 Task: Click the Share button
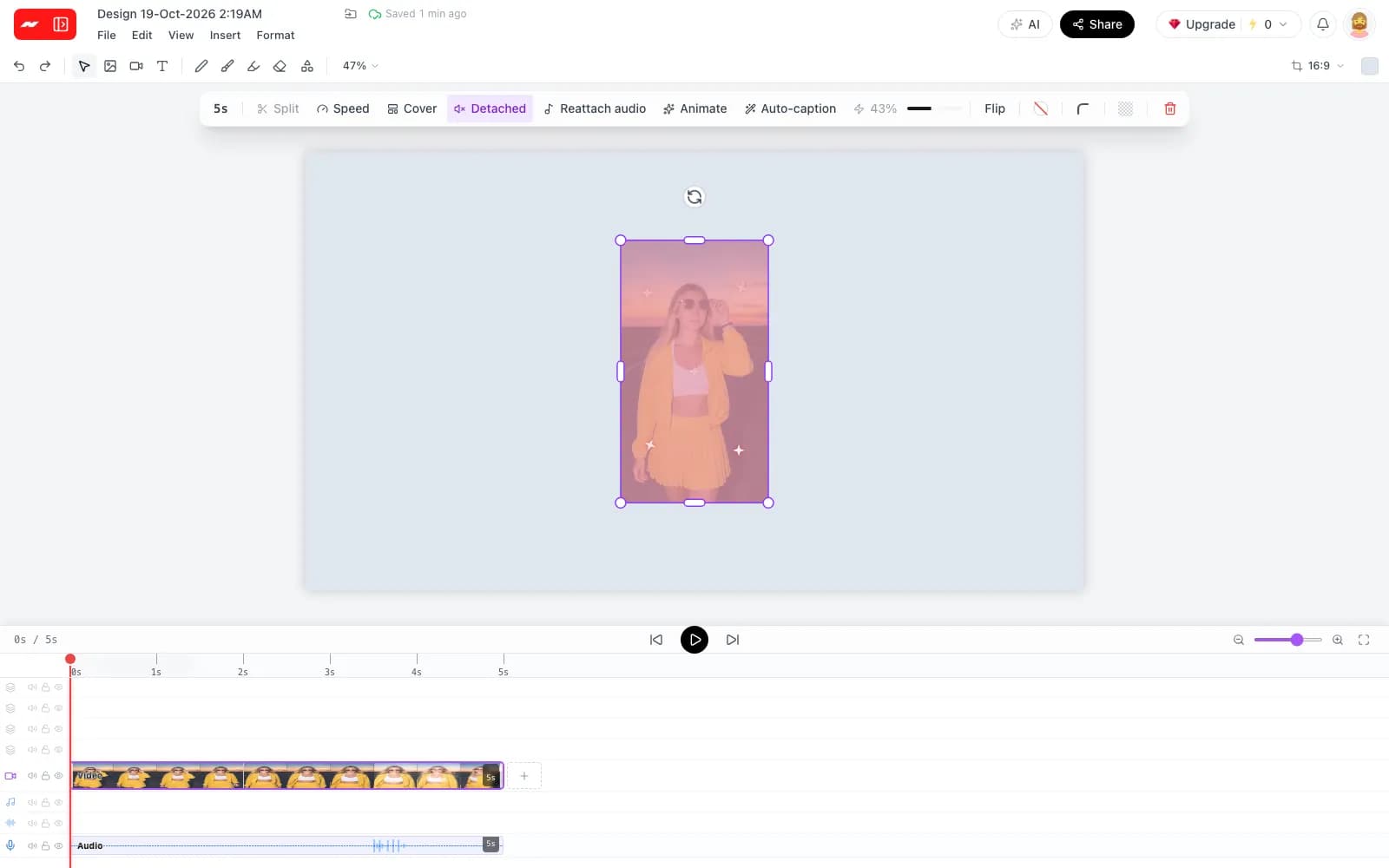coord(1097,24)
